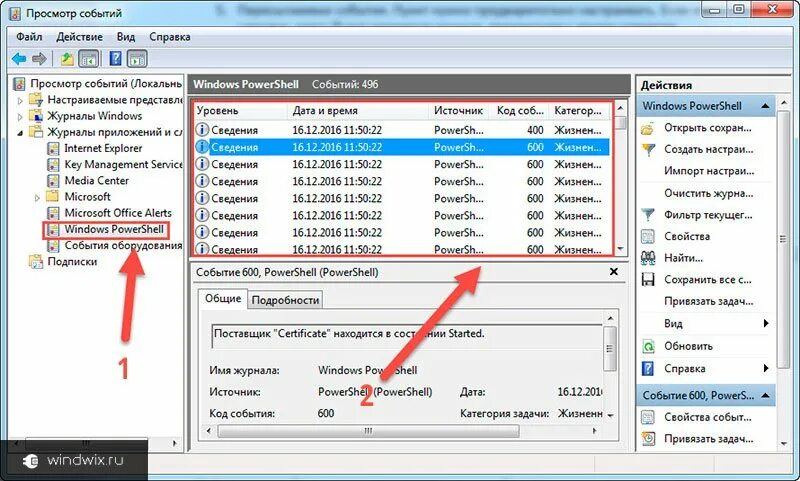Click the filter icon of Фильтр текущег...
This screenshot has height=481, width=800.
point(648,215)
